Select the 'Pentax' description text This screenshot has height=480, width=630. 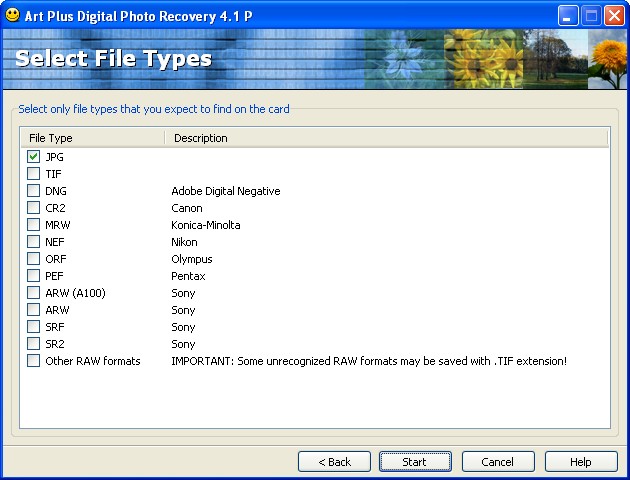[x=188, y=276]
